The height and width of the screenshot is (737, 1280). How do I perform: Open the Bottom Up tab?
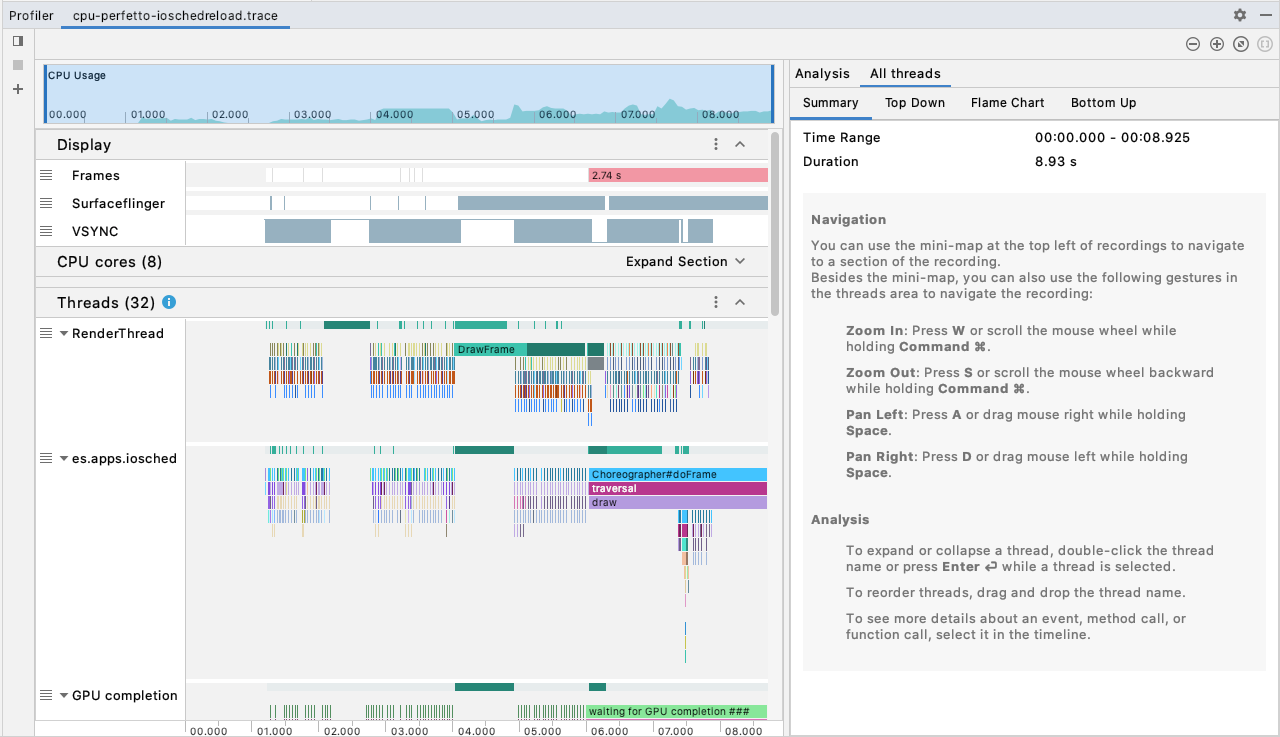(x=1103, y=102)
